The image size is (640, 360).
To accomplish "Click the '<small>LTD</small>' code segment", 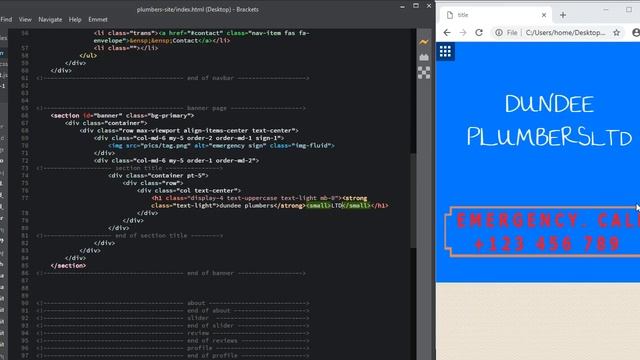I will coord(338,206).
